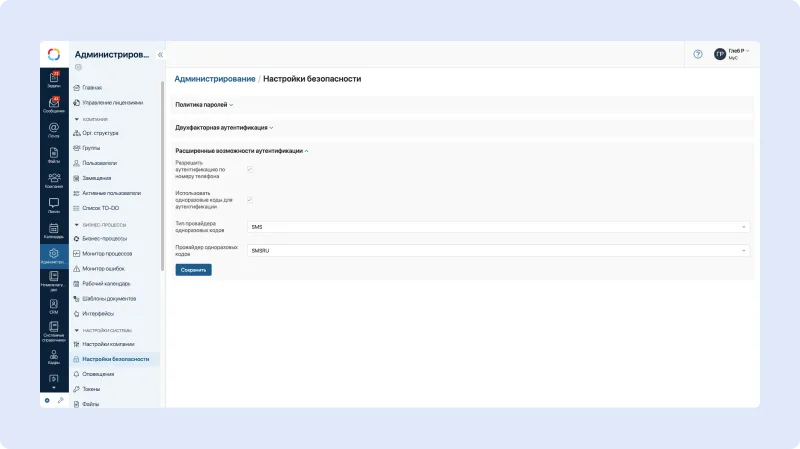Click the play-icon section below Кадры
The image size is (800, 449).
point(54,379)
